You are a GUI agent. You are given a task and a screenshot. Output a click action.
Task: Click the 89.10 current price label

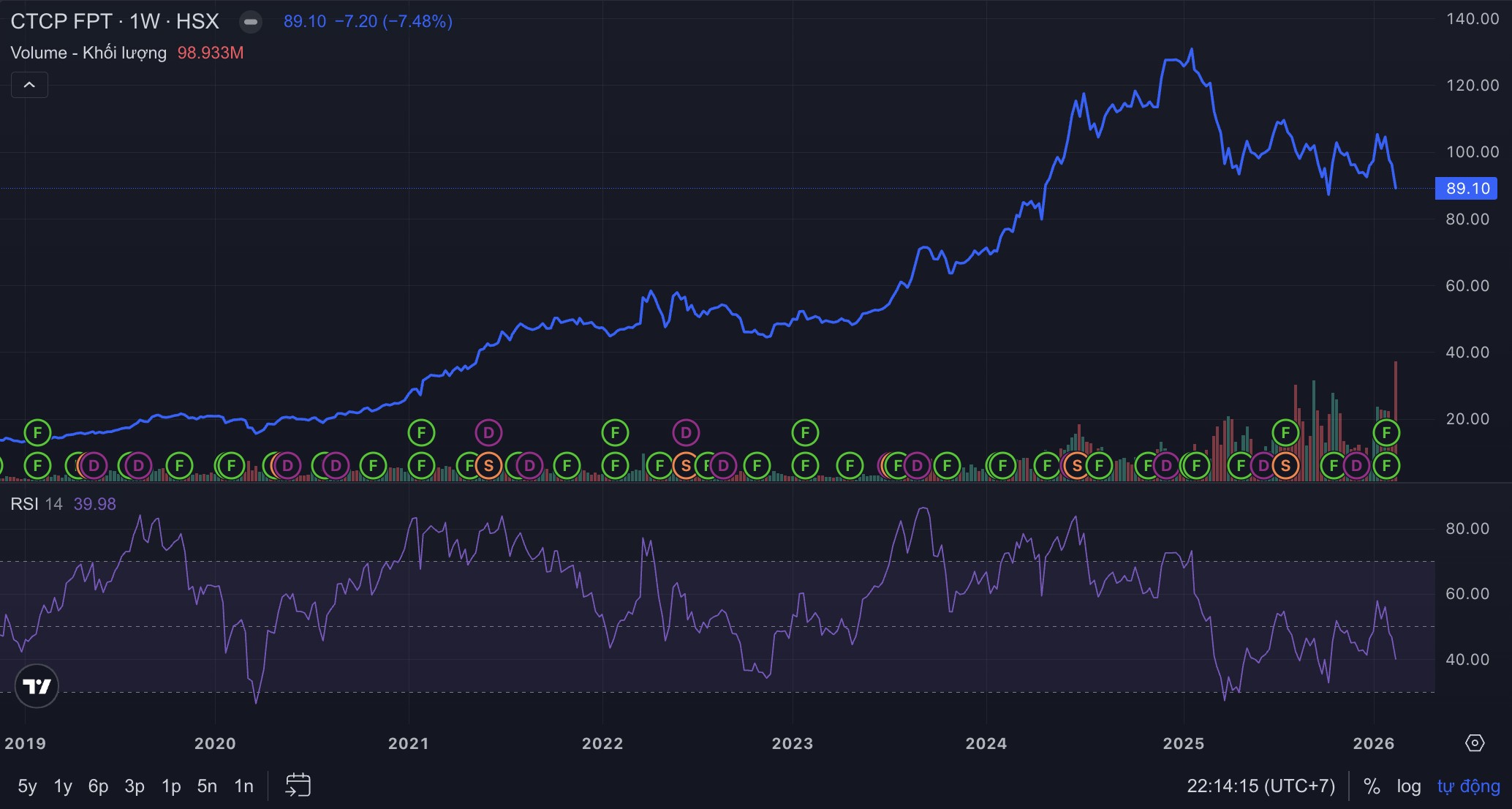click(1467, 189)
